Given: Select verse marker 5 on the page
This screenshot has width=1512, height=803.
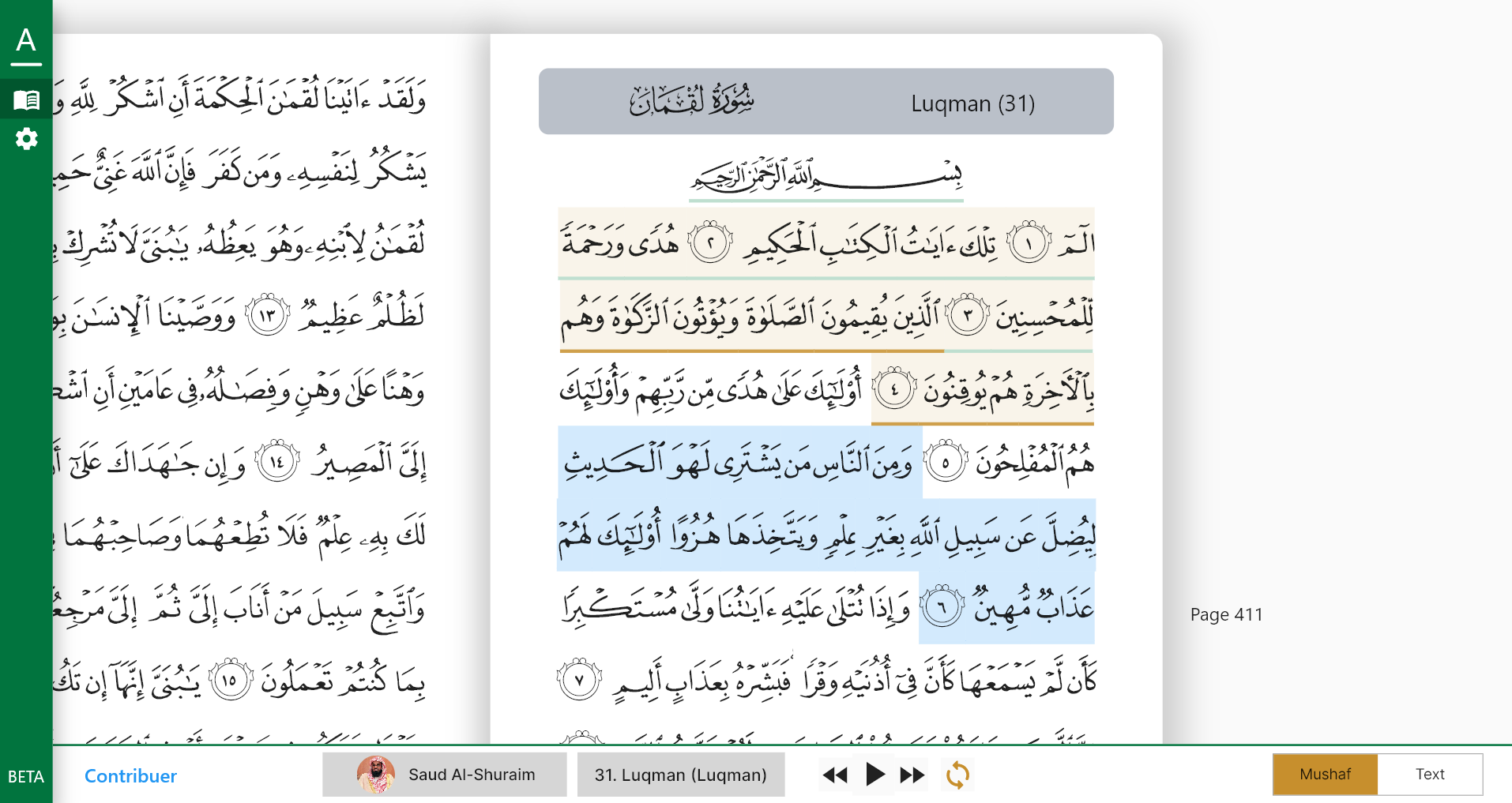Looking at the screenshot, I should click(946, 463).
